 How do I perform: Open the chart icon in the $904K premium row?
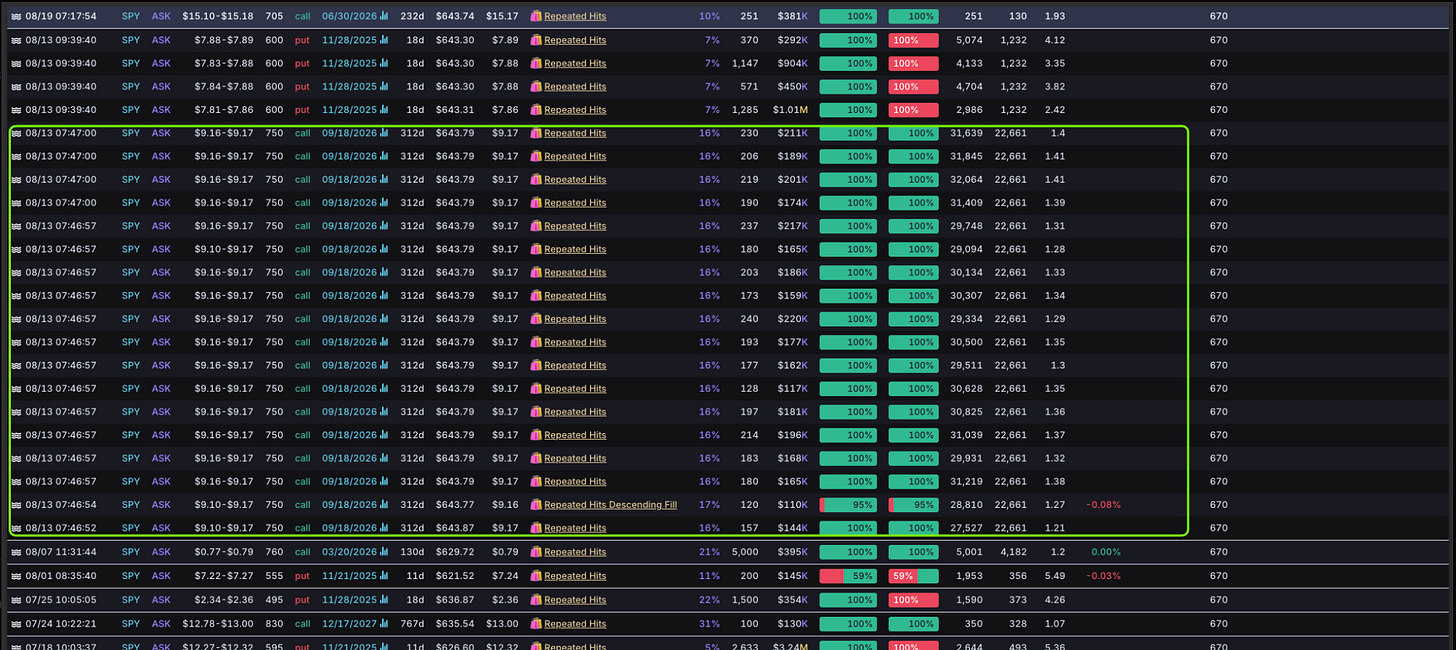point(384,63)
